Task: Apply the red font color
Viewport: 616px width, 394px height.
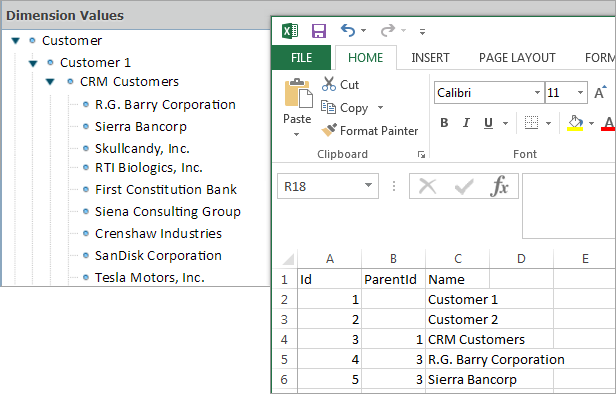Action: click(x=608, y=123)
